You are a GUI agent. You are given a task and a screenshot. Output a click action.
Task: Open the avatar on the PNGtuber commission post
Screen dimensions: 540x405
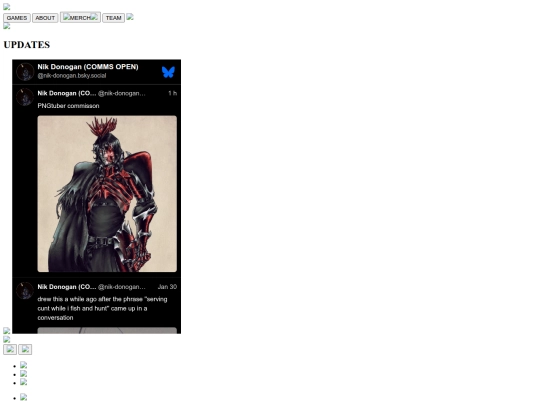point(25,97)
